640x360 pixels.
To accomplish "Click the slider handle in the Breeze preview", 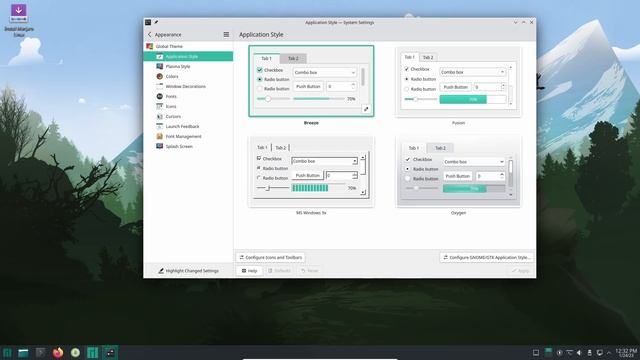I will pyautogui.click(x=268, y=99).
